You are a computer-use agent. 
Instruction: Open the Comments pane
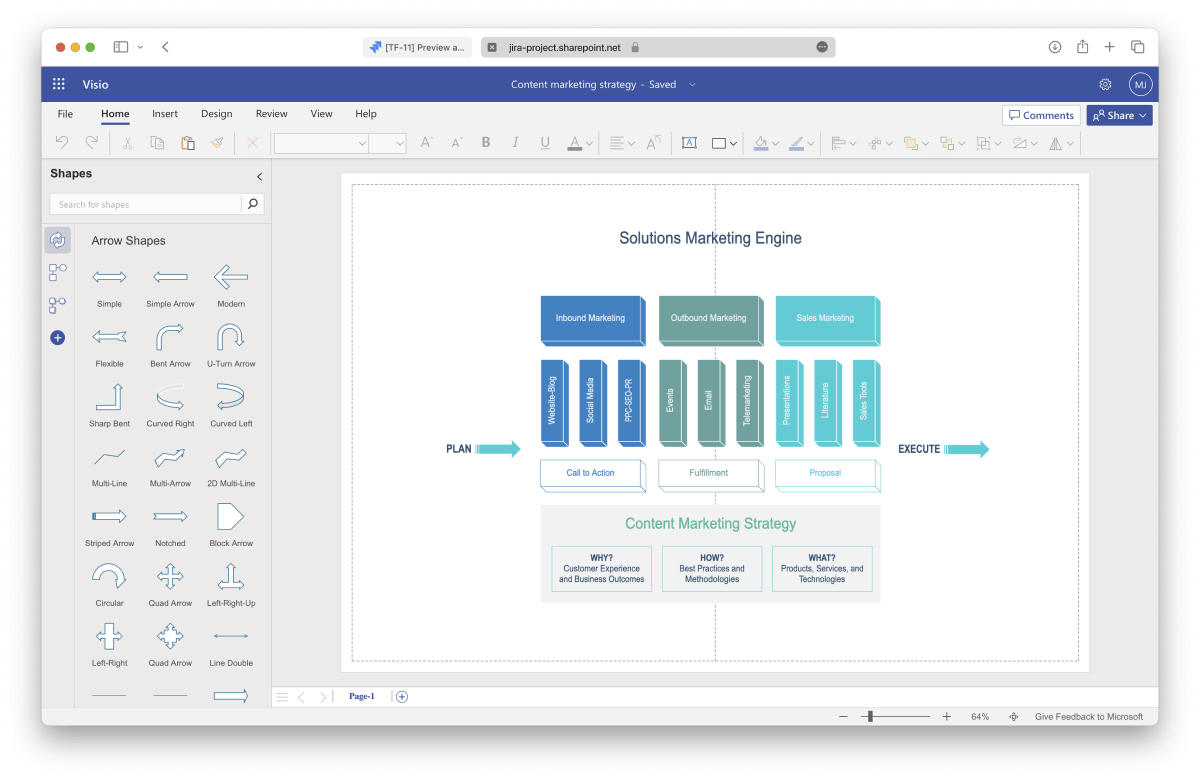pyautogui.click(x=1041, y=115)
